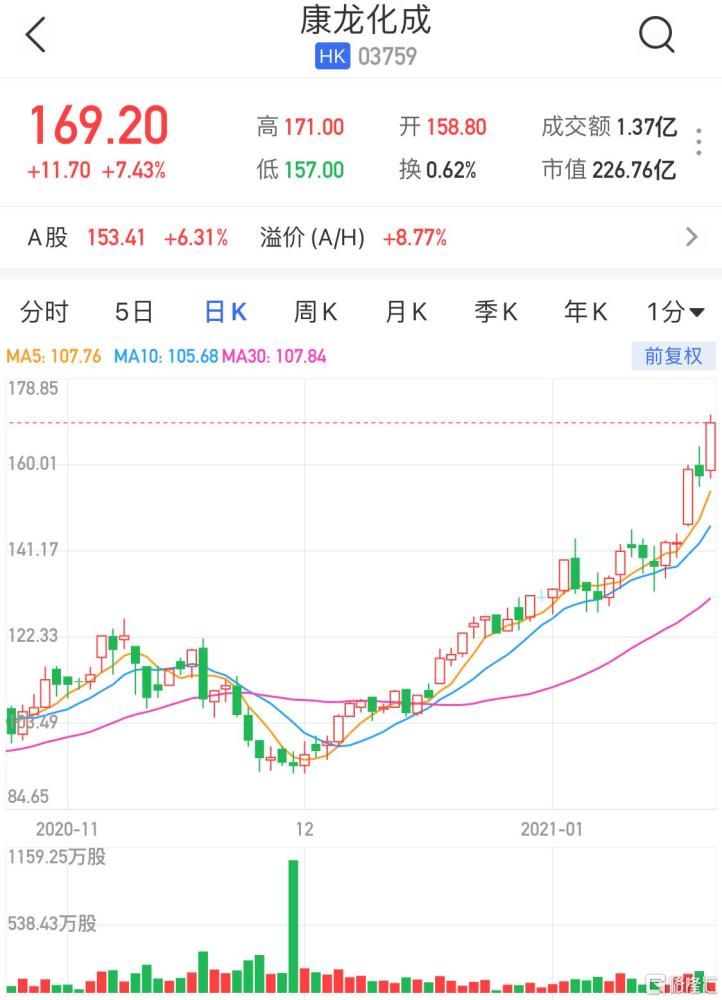The width and height of the screenshot is (722, 1000).
Task: Tap the current price 169.20
Action: pos(99,125)
